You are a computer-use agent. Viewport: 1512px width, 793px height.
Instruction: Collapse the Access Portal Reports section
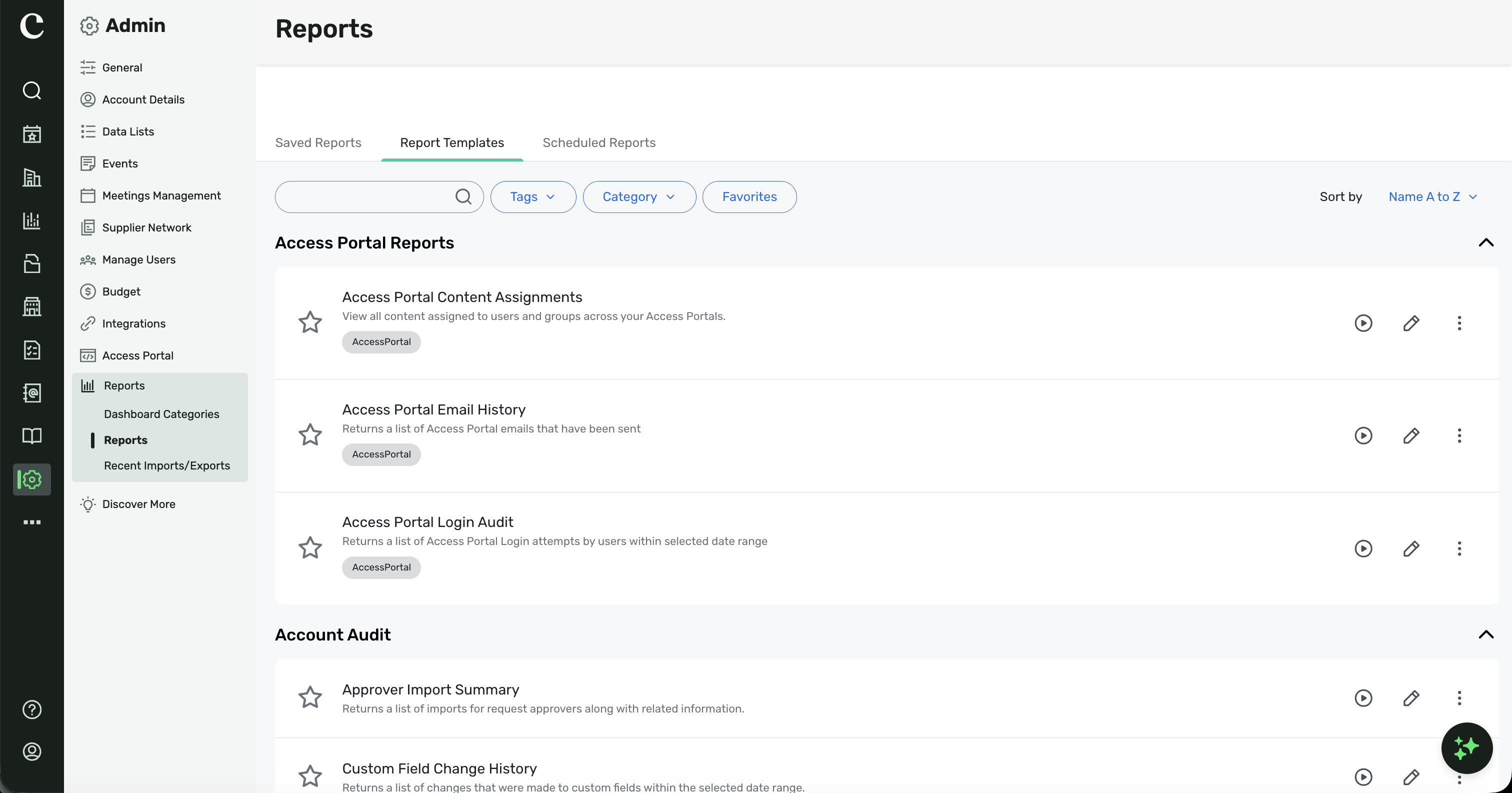pos(1485,242)
